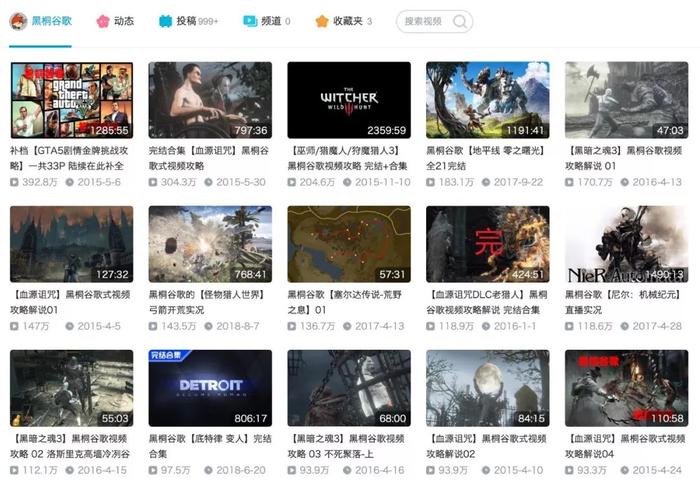Click title 【血源诅咒】黑桐谷歌式视频攻略解说01
This screenshot has width=700, height=486.
tap(71, 302)
